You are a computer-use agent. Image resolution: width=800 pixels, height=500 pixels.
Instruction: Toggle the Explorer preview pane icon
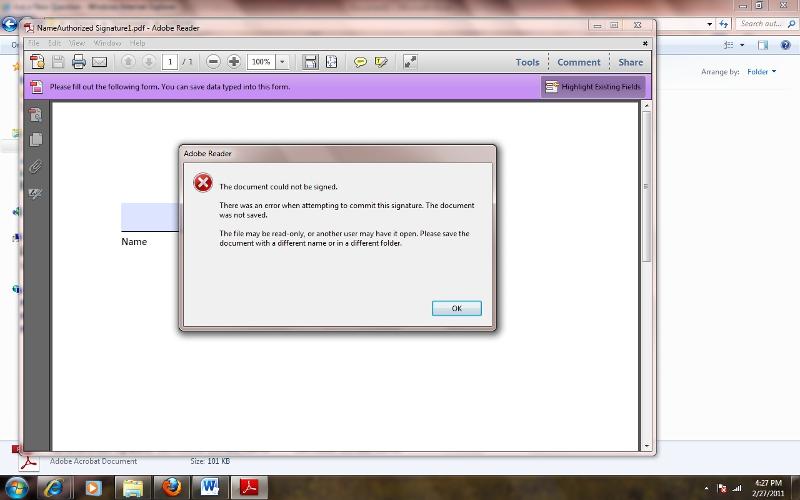click(x=763, y=45)
